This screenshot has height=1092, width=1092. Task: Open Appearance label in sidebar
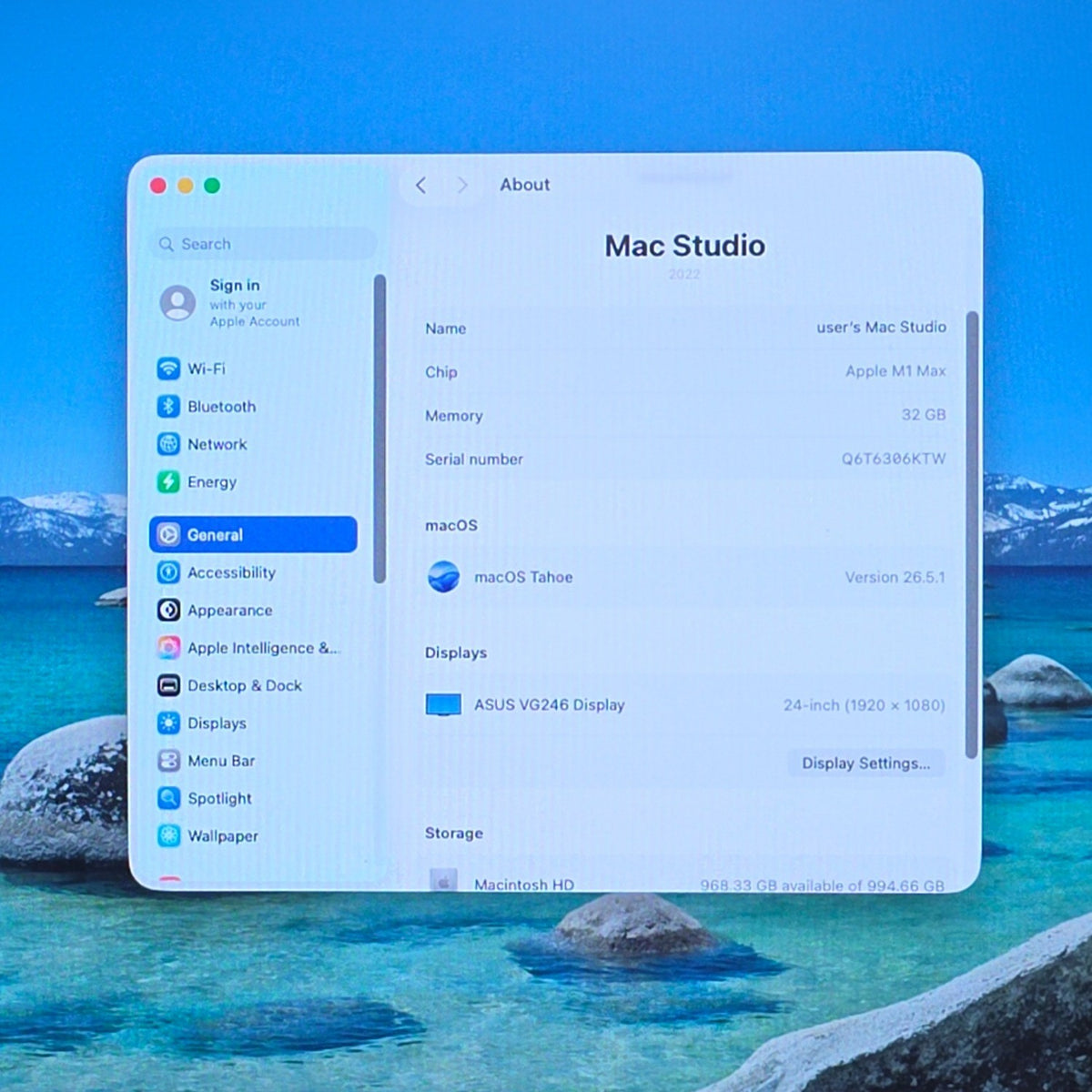(229, 611)
